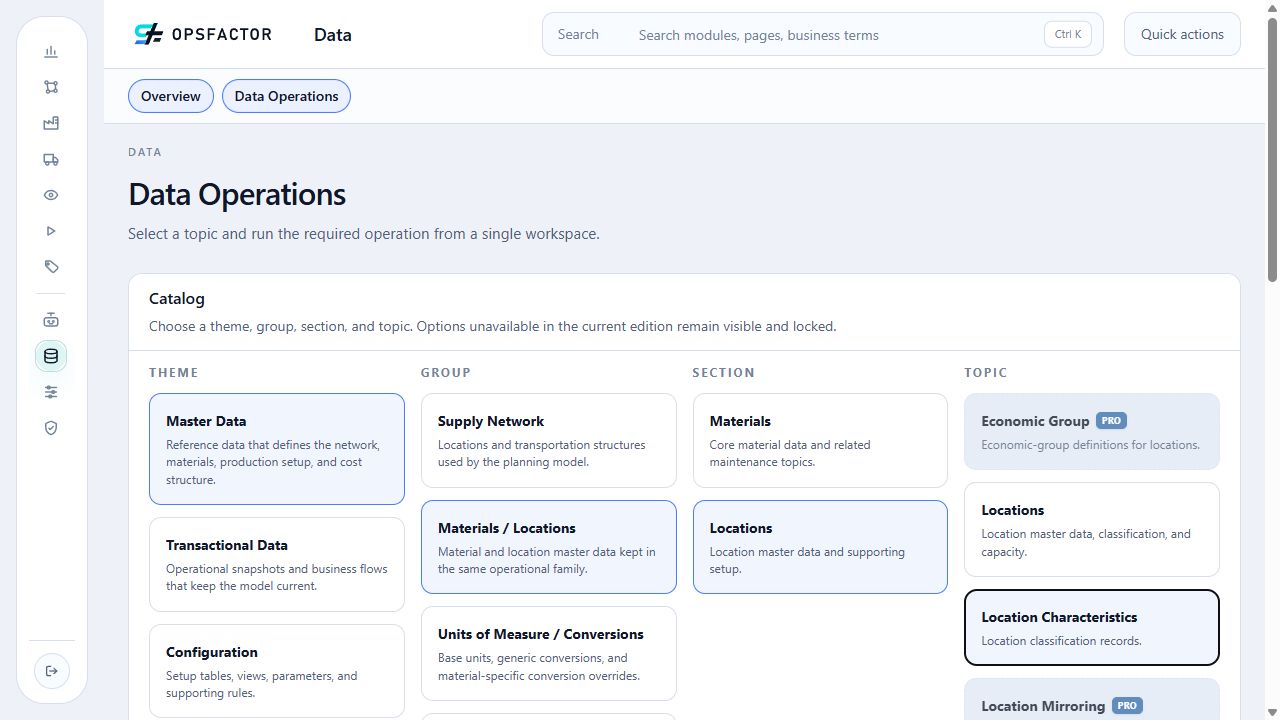The width and height of the screenshot is (1280, 720).
Task: Click the 'THEME' column header
Action: (x=174, y=373)
